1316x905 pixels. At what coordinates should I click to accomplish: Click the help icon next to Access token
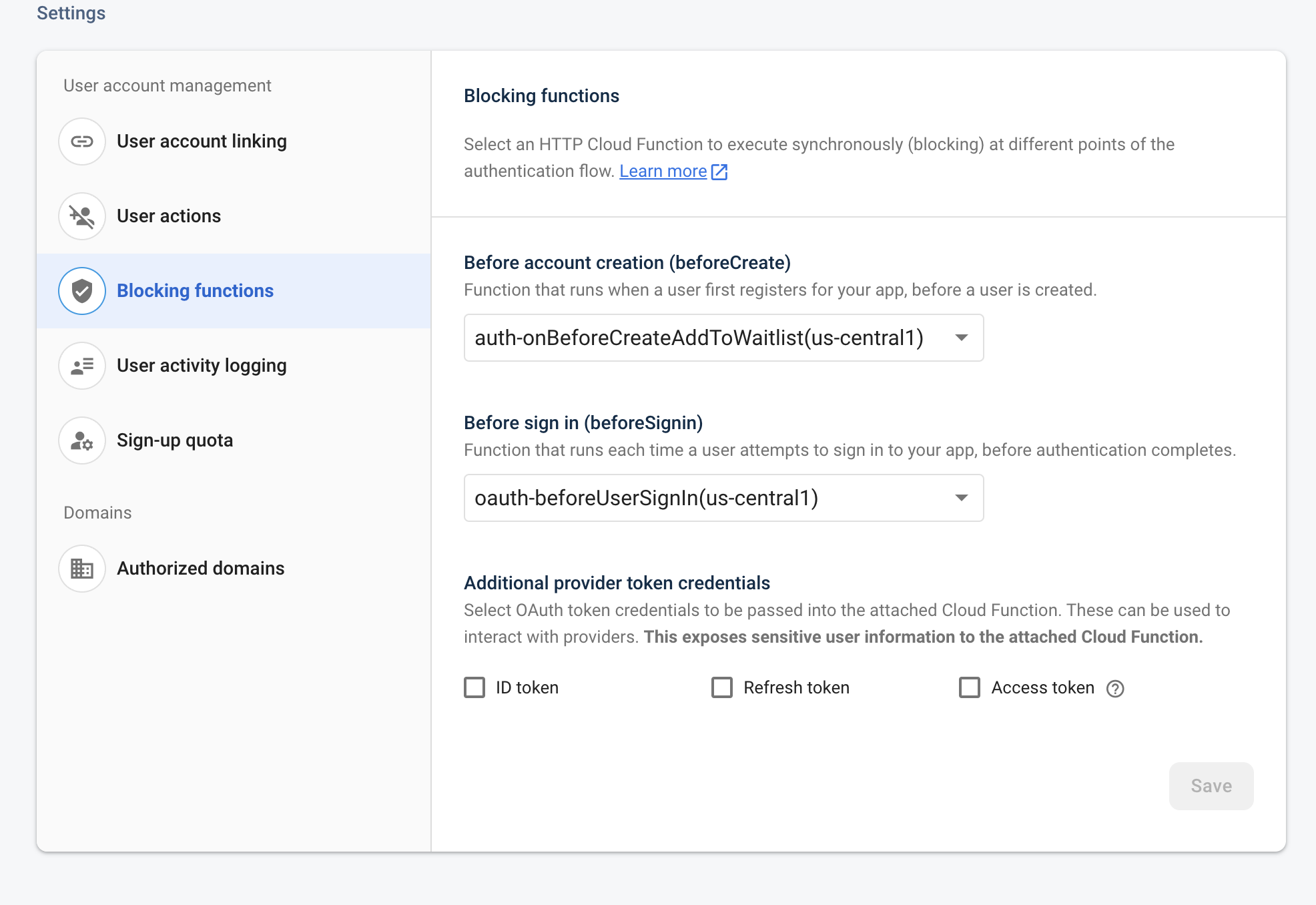pyautogui.click(x=1115, y=688)
